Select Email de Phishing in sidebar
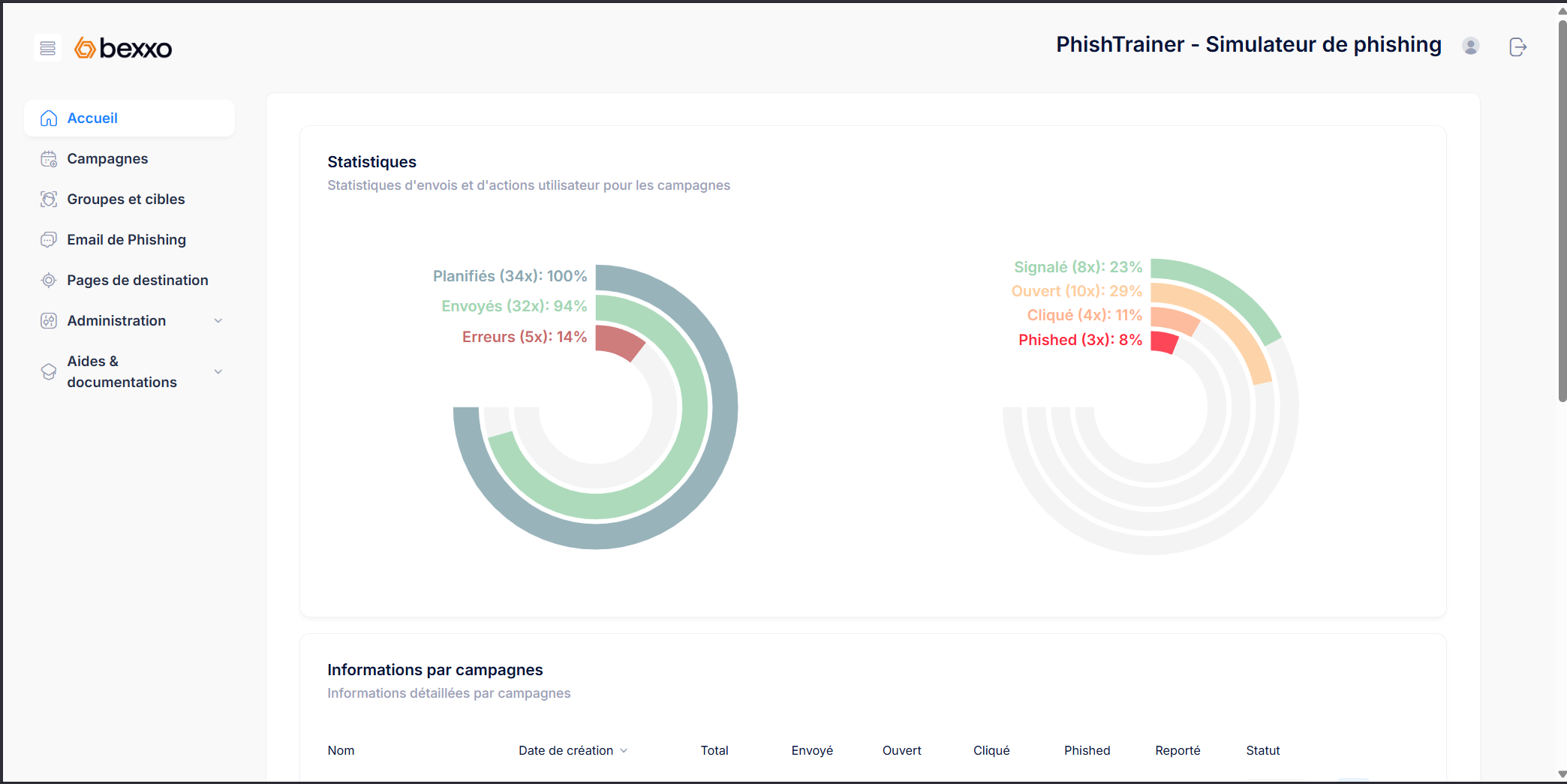This screenshot has width=1567, height=784. tap(126, 240)
